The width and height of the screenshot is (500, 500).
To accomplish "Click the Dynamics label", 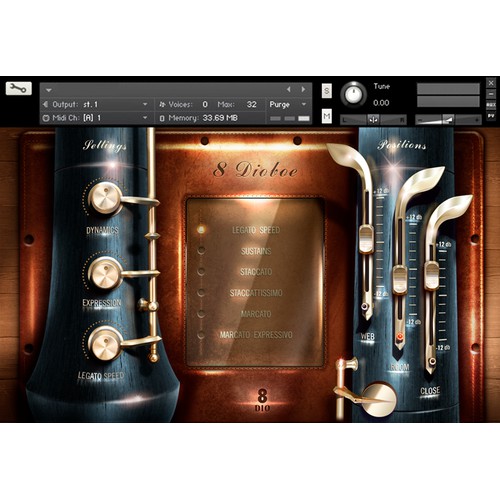I will pyautogui.click(x=102, y=230).
